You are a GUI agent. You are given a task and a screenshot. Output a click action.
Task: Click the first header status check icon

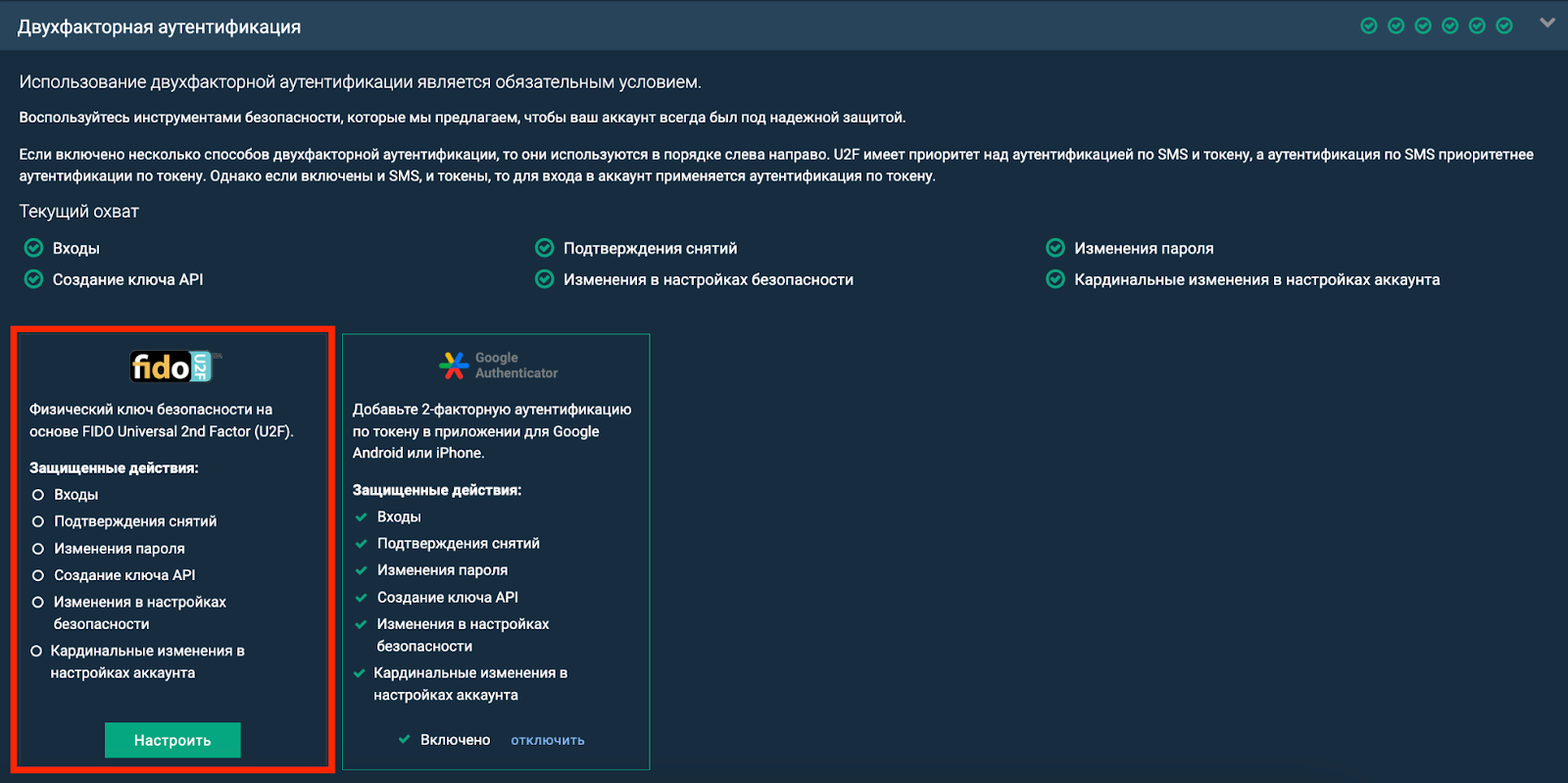pos(1369,25)
